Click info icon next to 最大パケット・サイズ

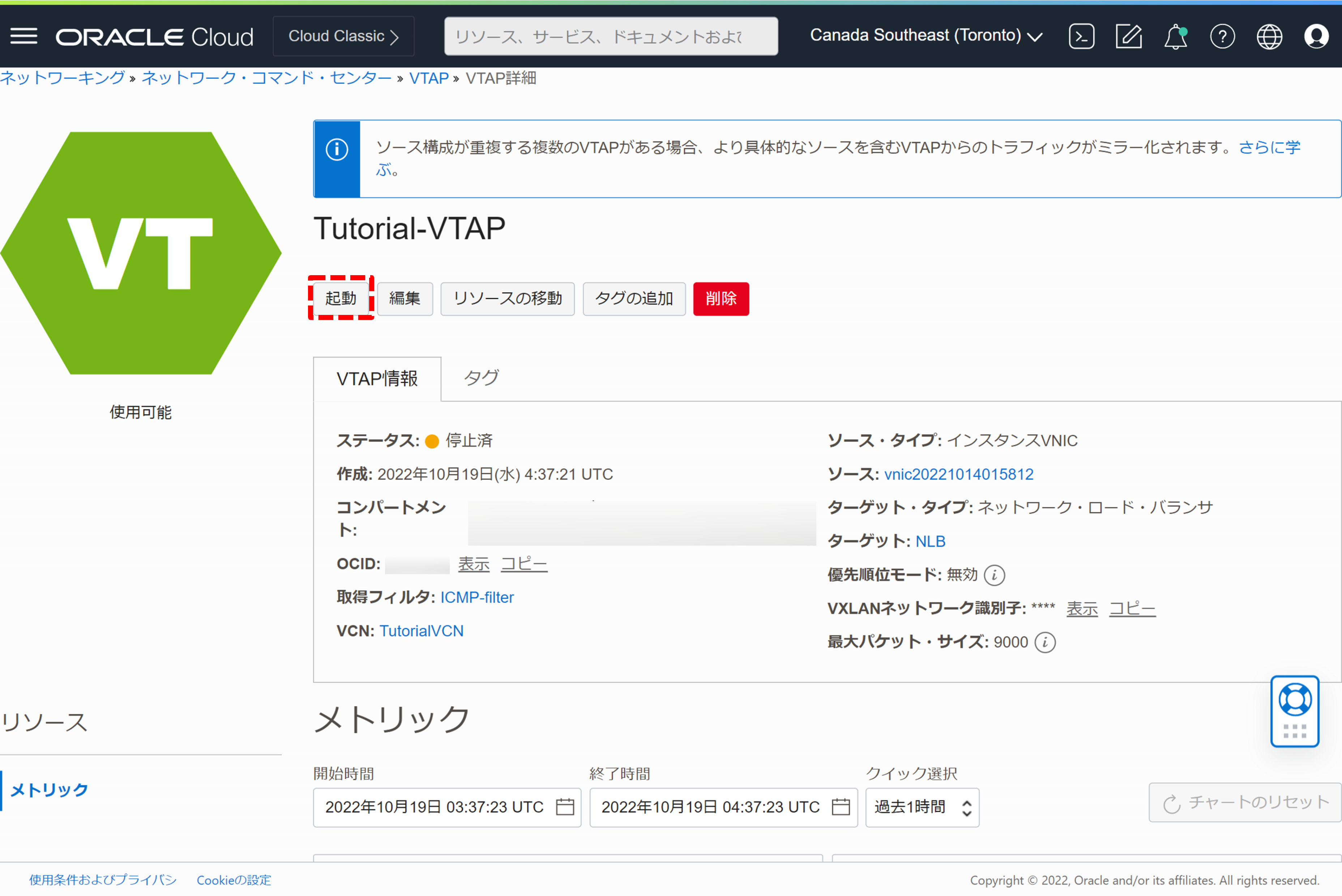(x=1046, y=642)
